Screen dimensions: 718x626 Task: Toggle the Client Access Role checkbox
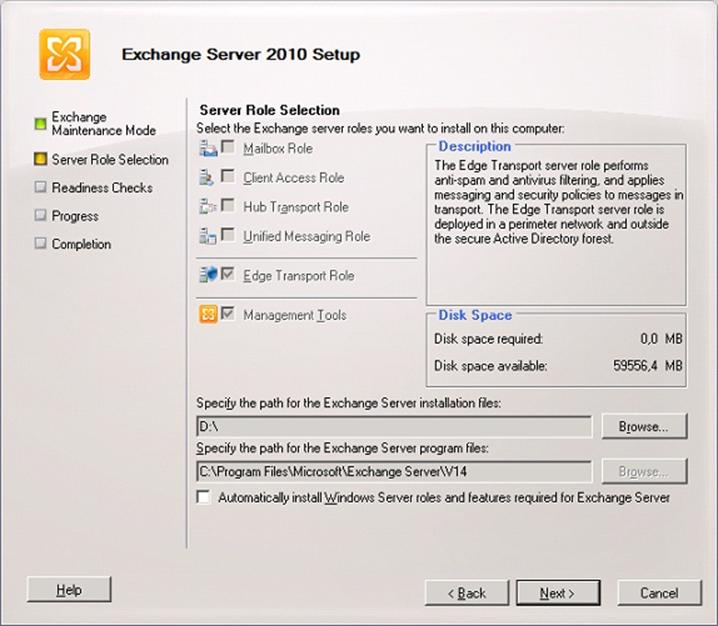tap(228, 176)
